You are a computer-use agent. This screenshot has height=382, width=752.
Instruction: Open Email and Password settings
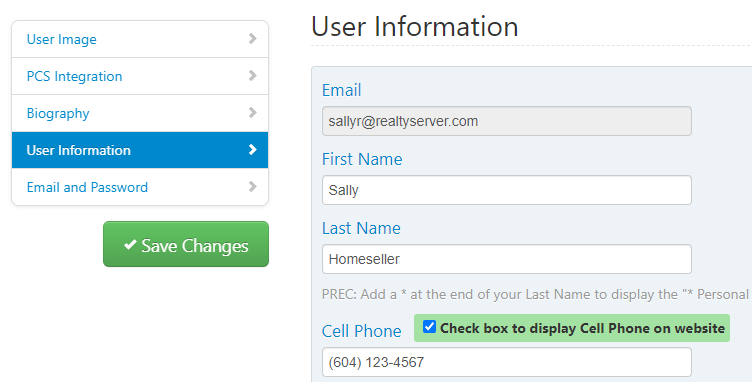[x=140, y=187]
